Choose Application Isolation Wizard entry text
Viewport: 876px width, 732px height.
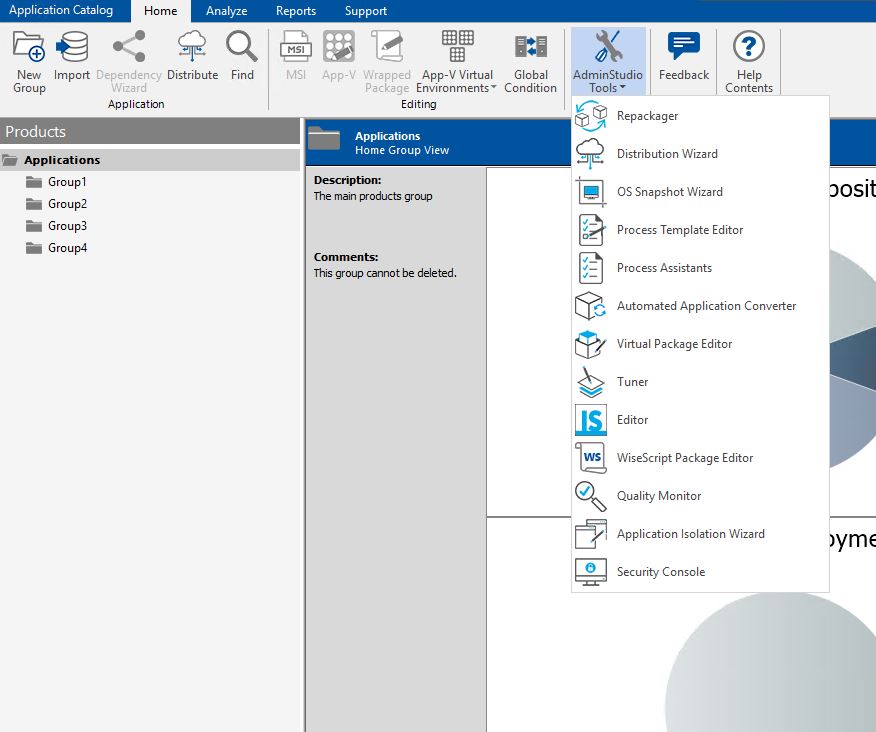point(691,534)
